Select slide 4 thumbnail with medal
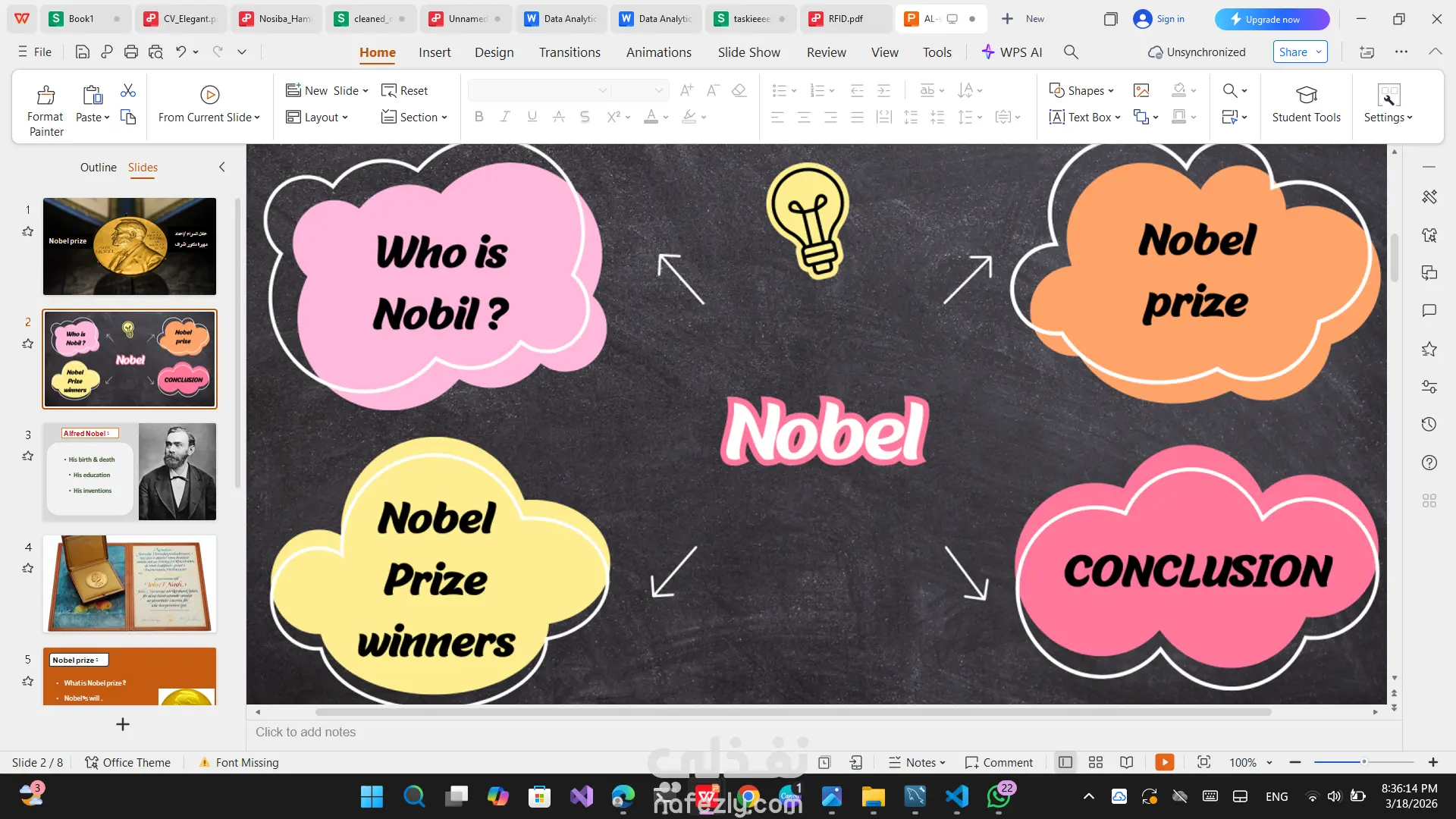The width and height of the screenshot is (1456, 819). pos(130,584)
